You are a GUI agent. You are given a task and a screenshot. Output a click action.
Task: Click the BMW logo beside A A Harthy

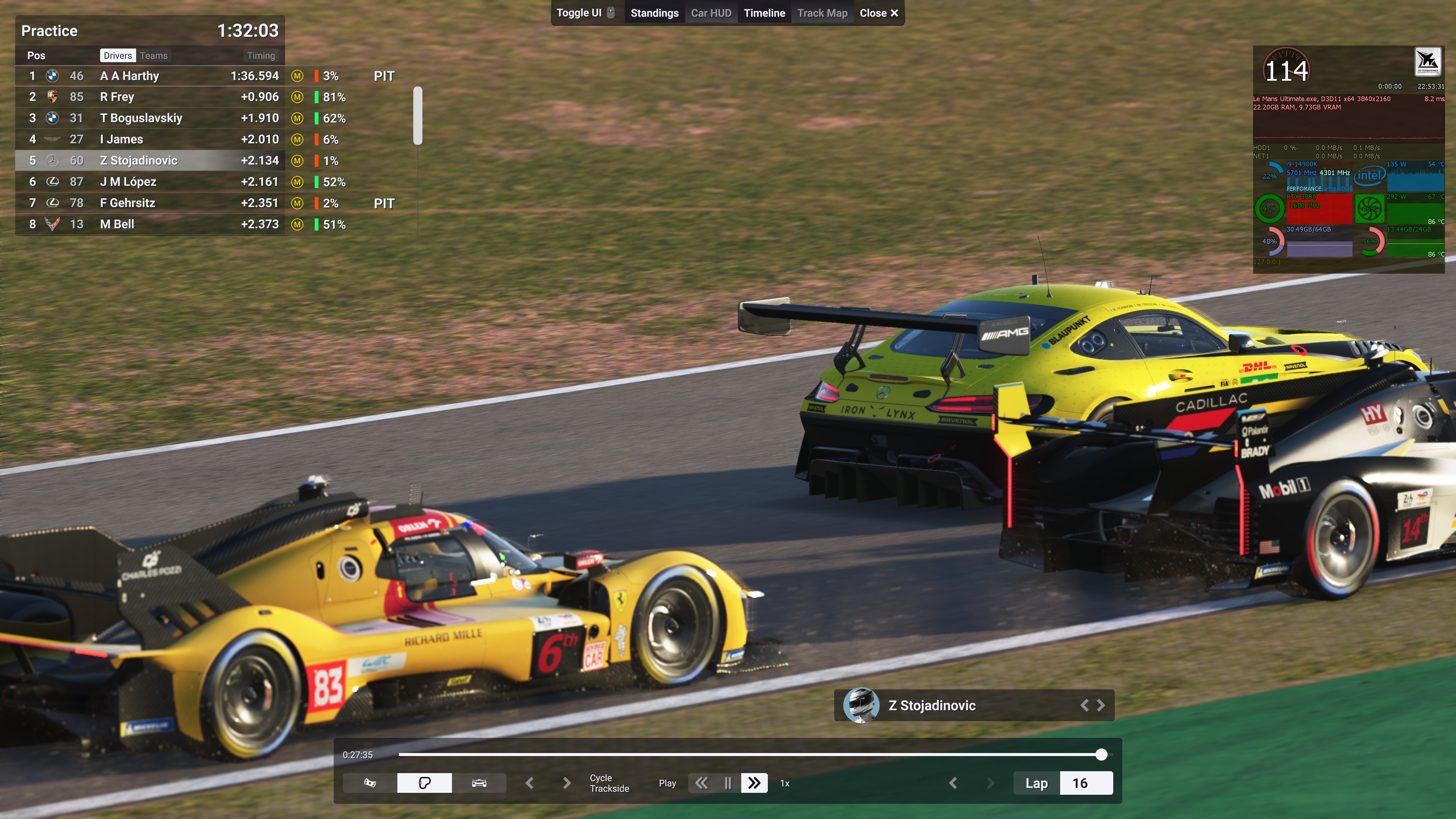pyautogui.click(x=52, y=76)
